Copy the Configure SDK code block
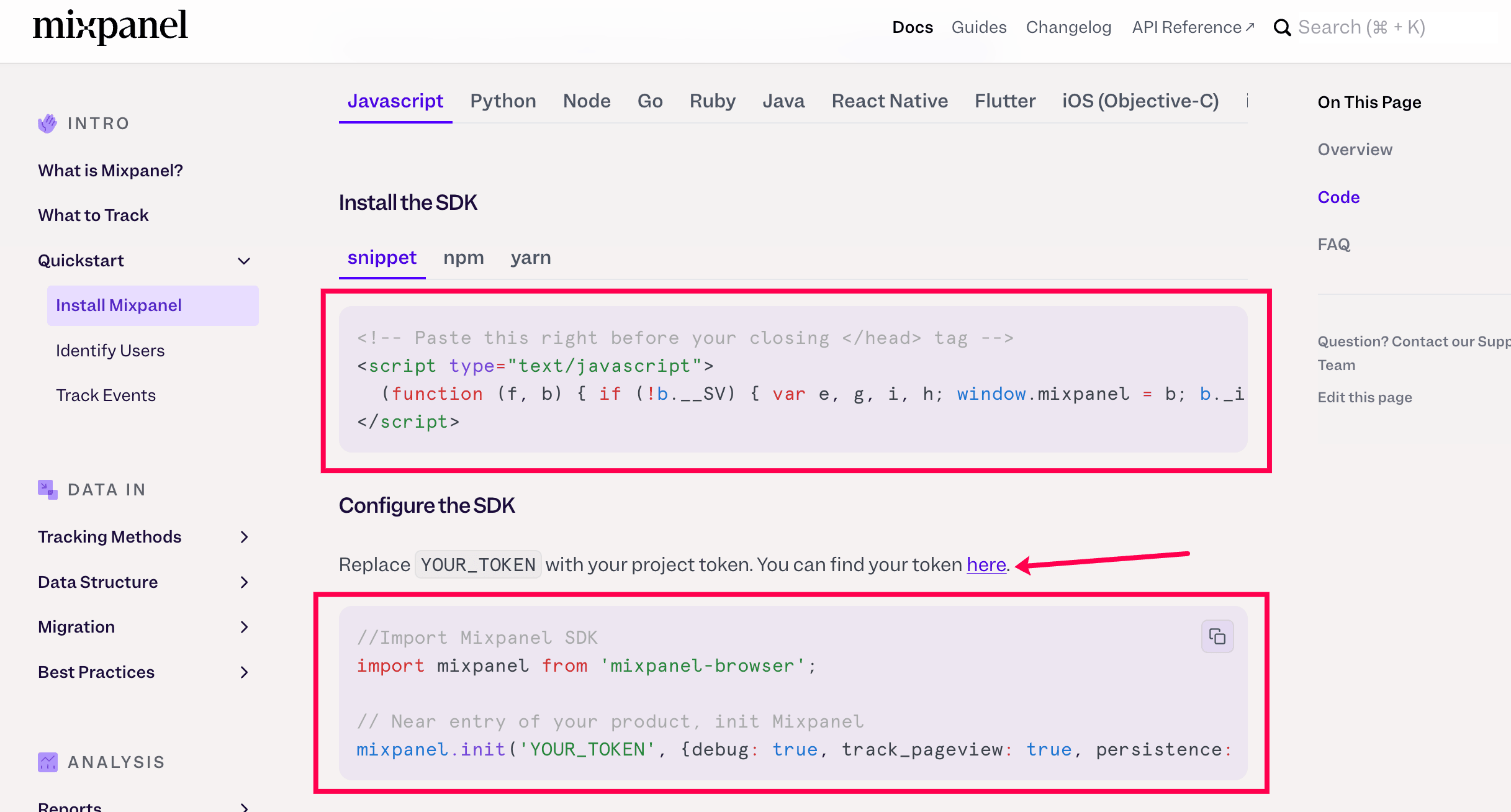 coord(1217,636)
